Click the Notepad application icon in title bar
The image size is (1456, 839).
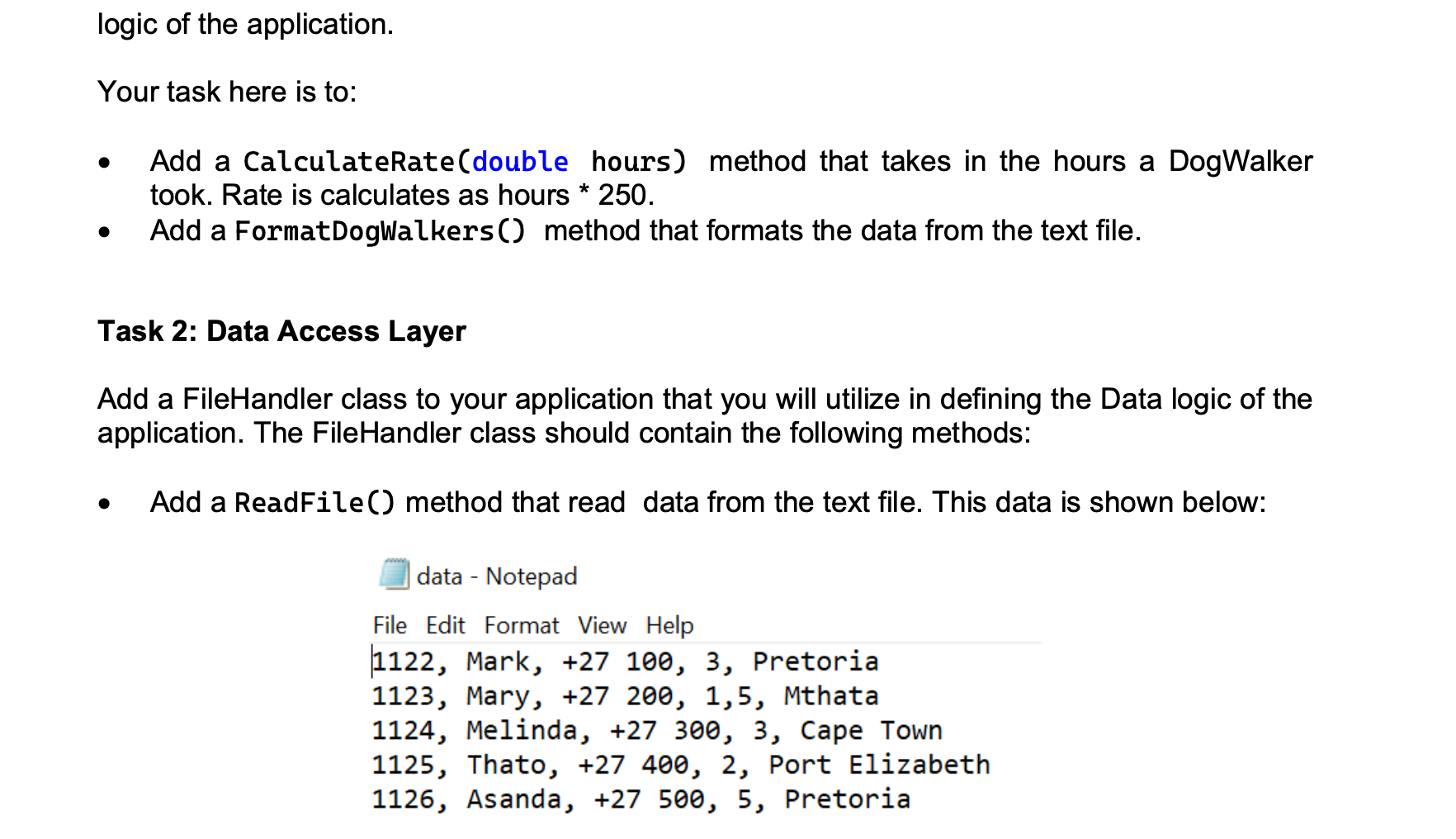point(392,576)
